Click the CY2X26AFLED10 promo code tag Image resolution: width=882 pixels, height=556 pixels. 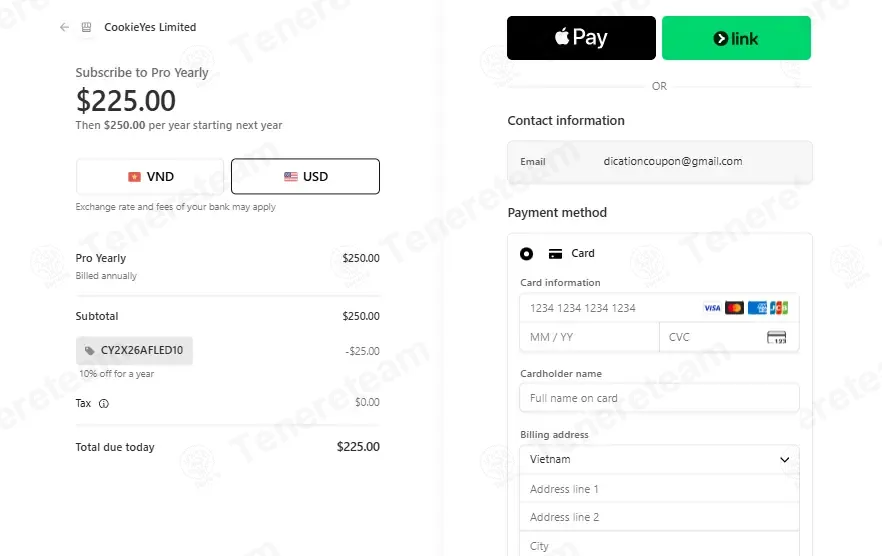tap(134, 351)
